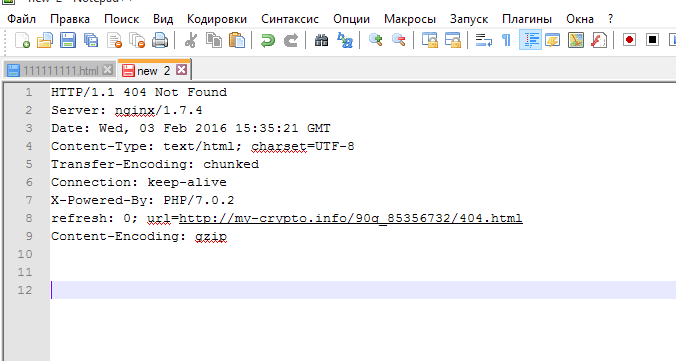Click the Close All documents icon
This screenshot has width=676, height=361.
click(137, 40)
